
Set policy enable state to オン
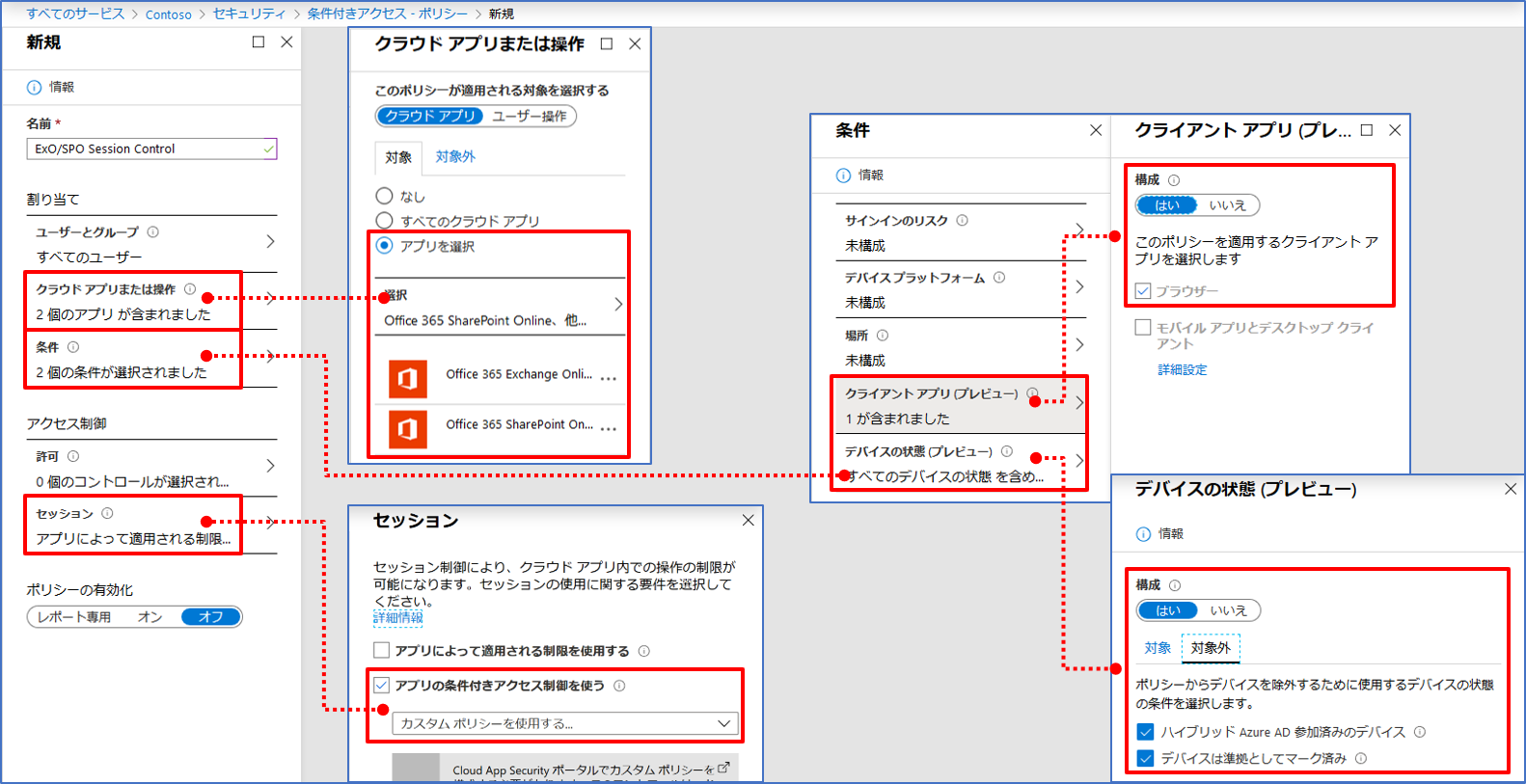[150, 617]
